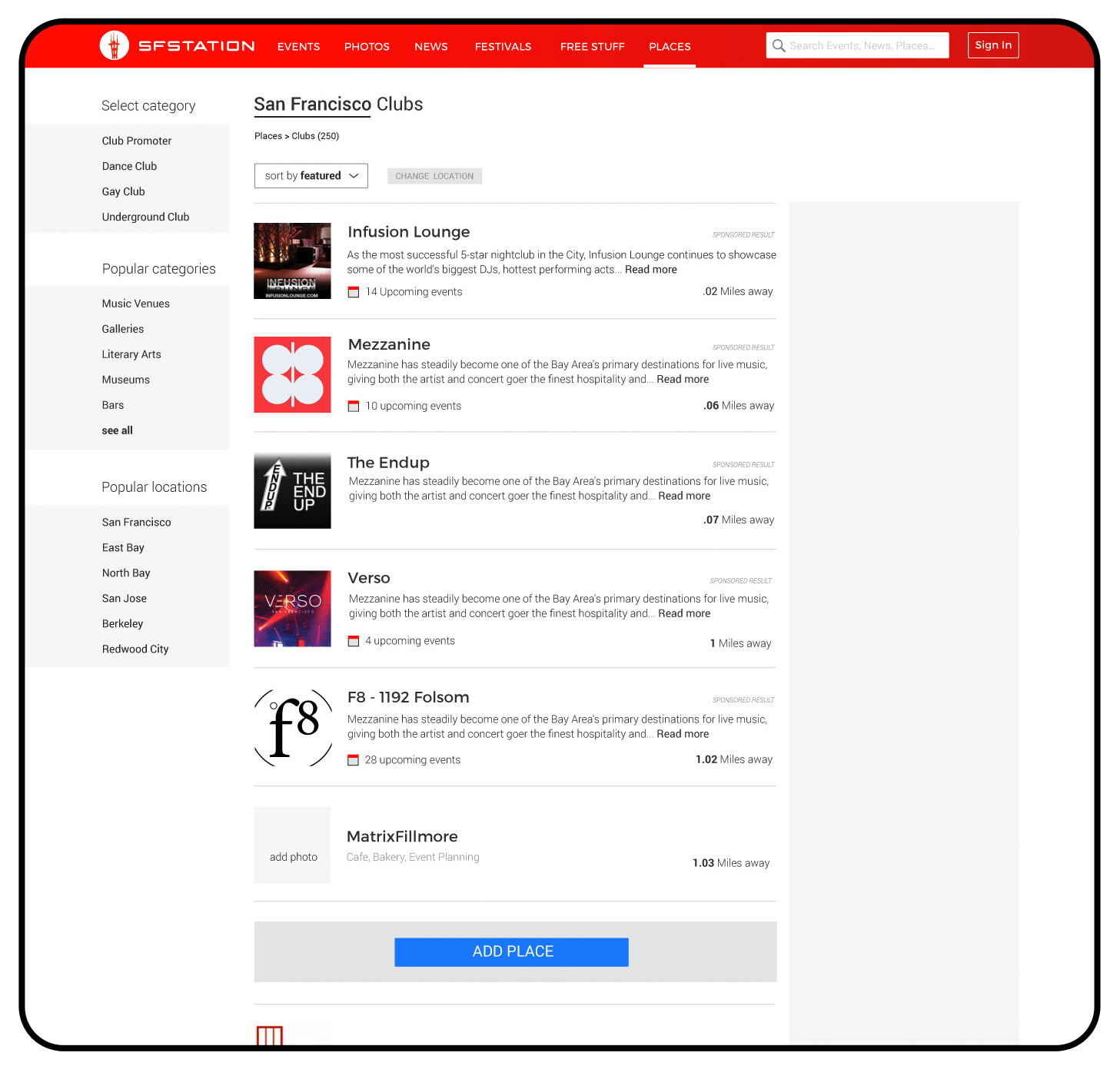Open the Mezzanine red logo thumbnail
The height and width of the screenshot is (1076, 1120).
[x=292, y=375]
